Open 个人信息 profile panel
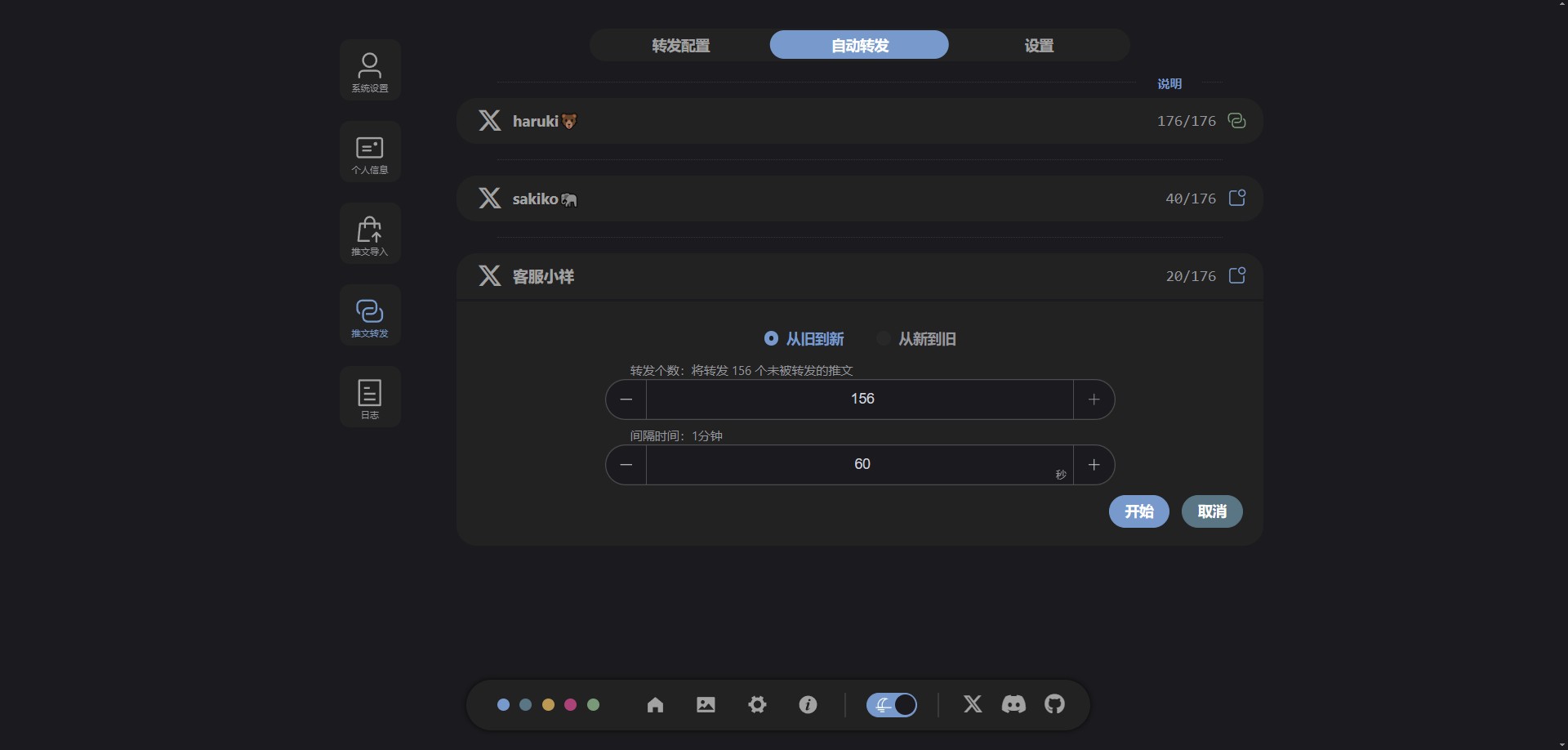Image resolution: width=1568 pixels, height=750 pixels. click(370, 153)
